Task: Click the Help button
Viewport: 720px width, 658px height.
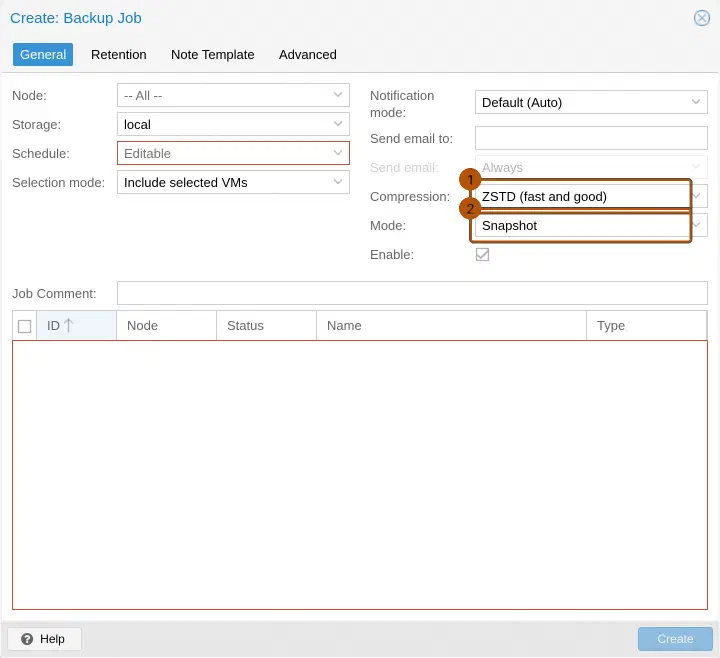Action: 45,639
